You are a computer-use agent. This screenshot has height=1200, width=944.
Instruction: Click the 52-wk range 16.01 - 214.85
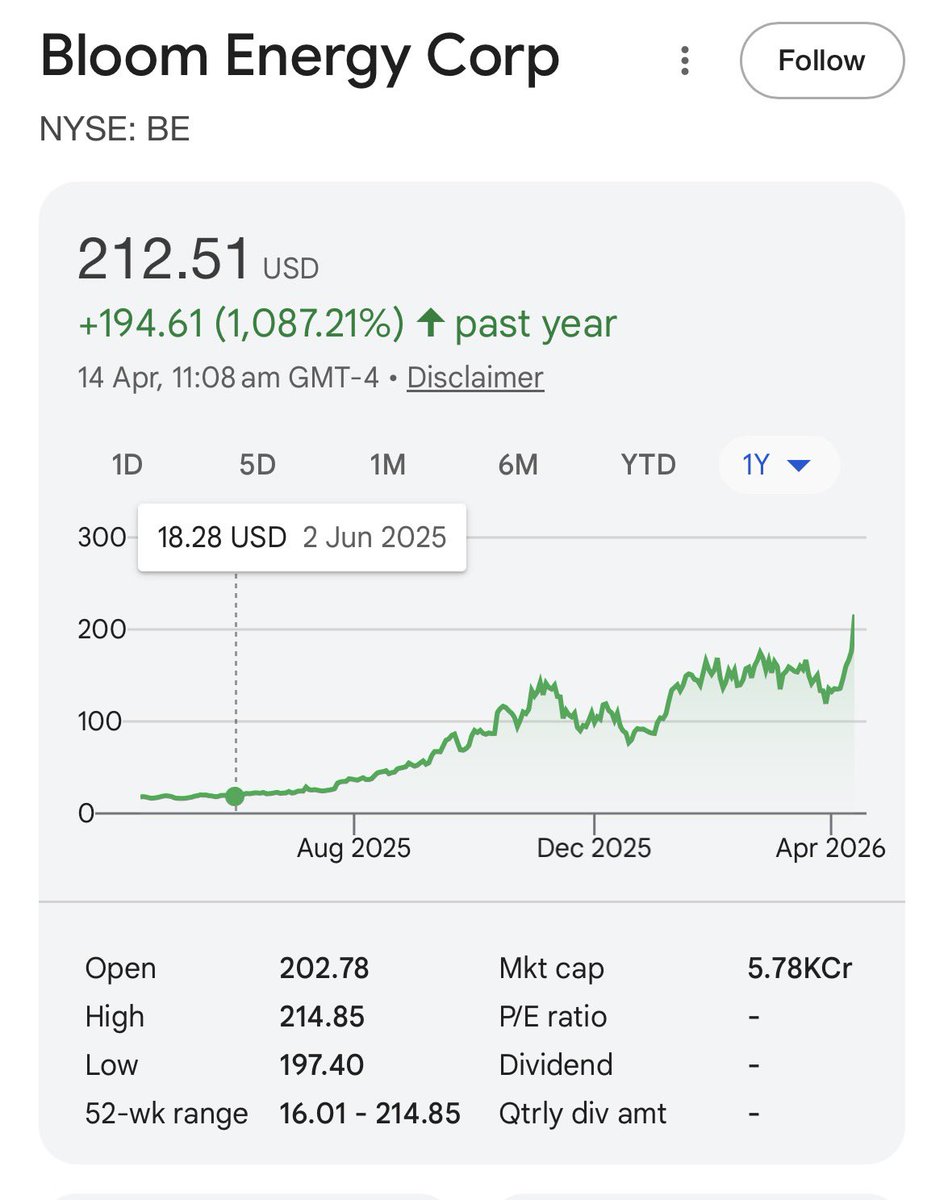pyautogui.click(x=370, y=1113)
